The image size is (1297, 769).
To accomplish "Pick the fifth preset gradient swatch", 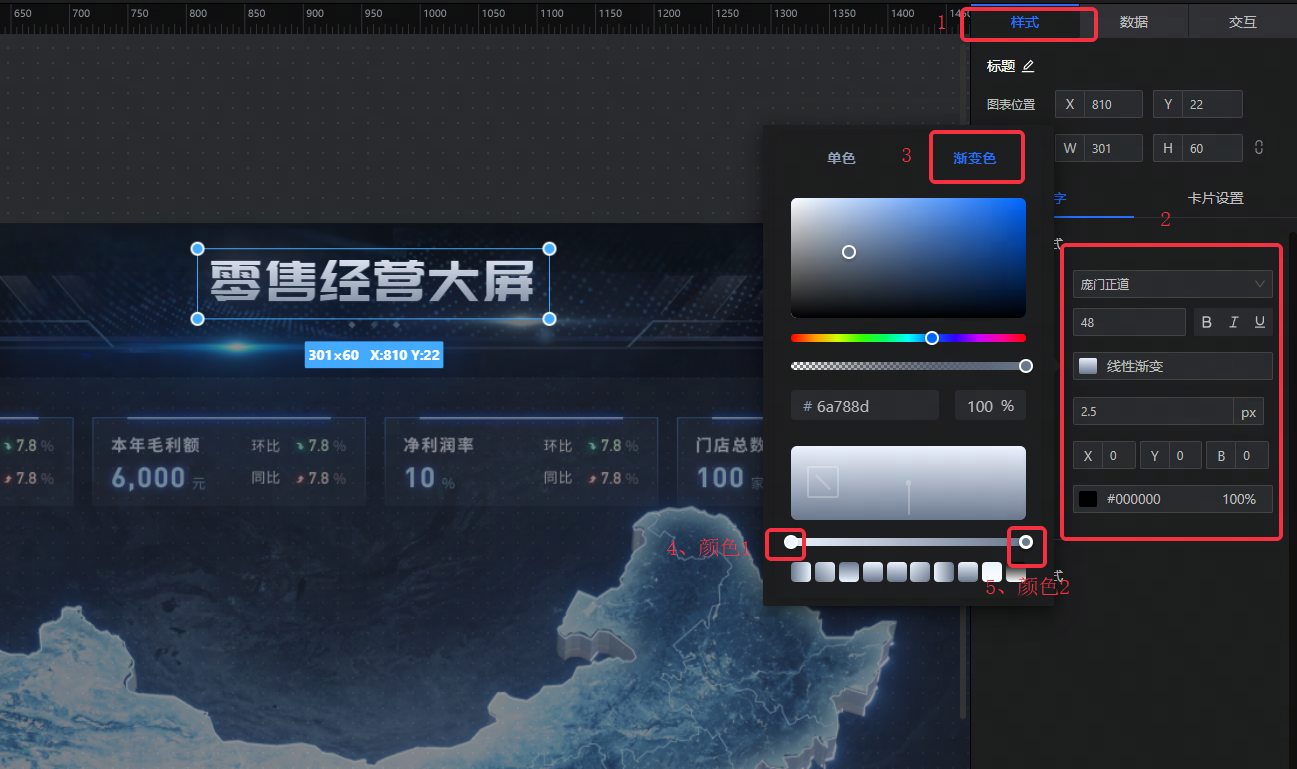I will point(896,572).
